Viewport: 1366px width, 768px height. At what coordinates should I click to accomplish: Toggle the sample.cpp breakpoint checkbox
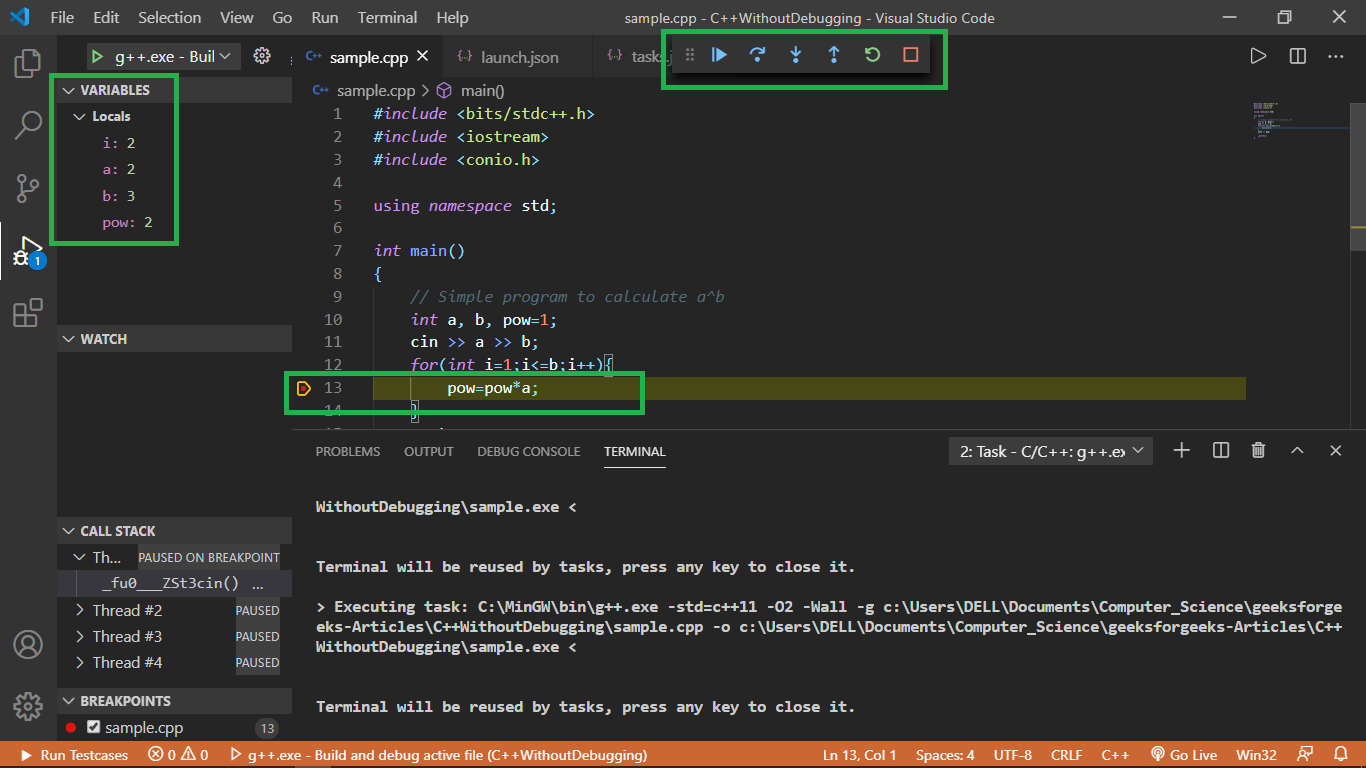point(94,727)
